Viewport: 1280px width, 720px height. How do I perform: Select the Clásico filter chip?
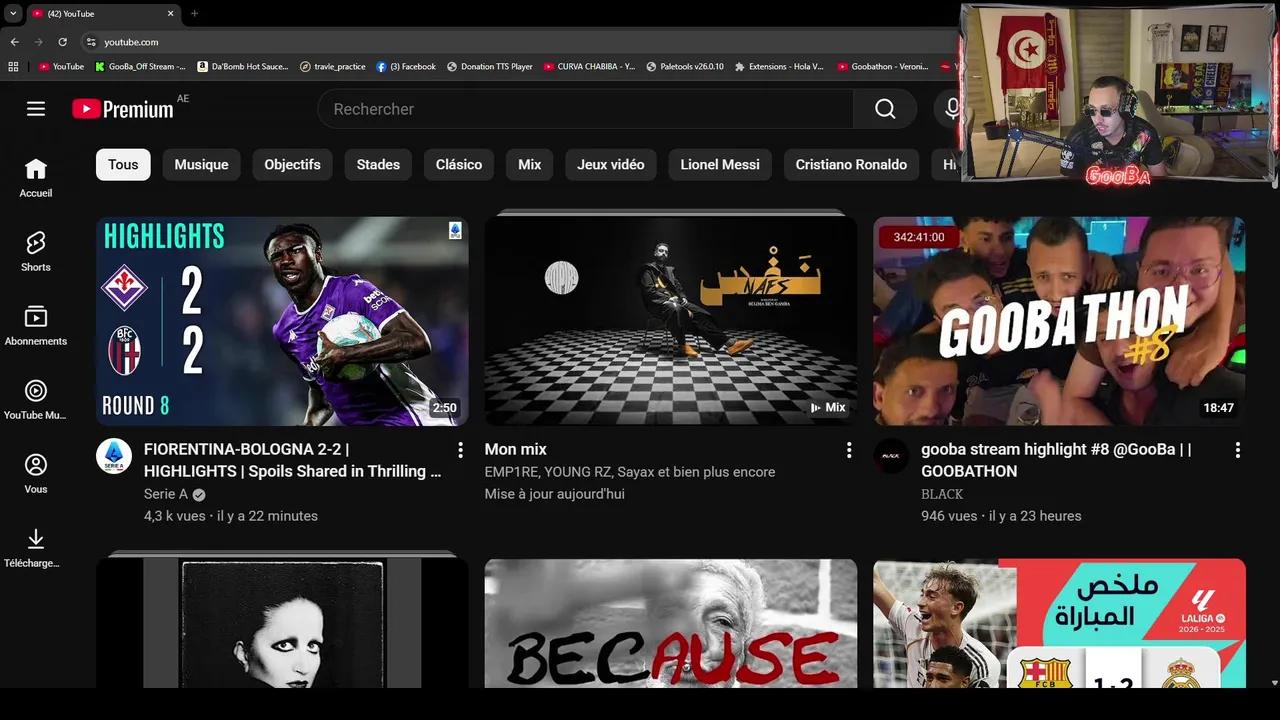click(x=459, y=164)
